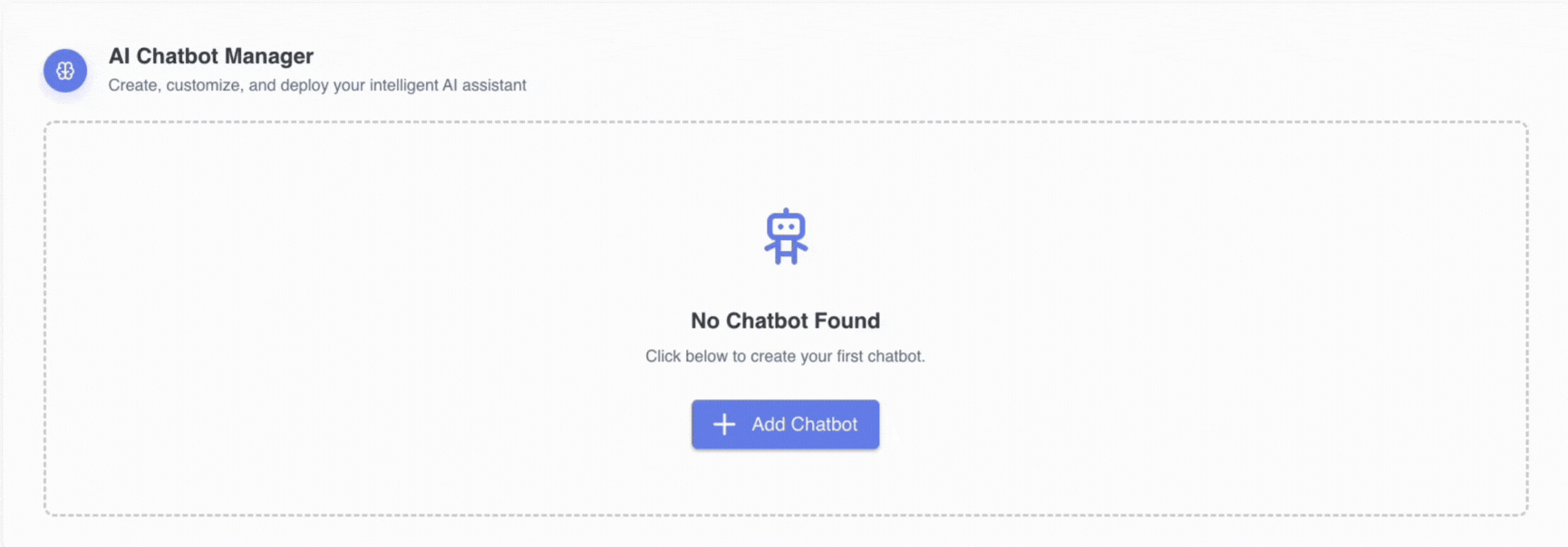Click the subtitle about deploying AI assistants

tap(317, 85)
